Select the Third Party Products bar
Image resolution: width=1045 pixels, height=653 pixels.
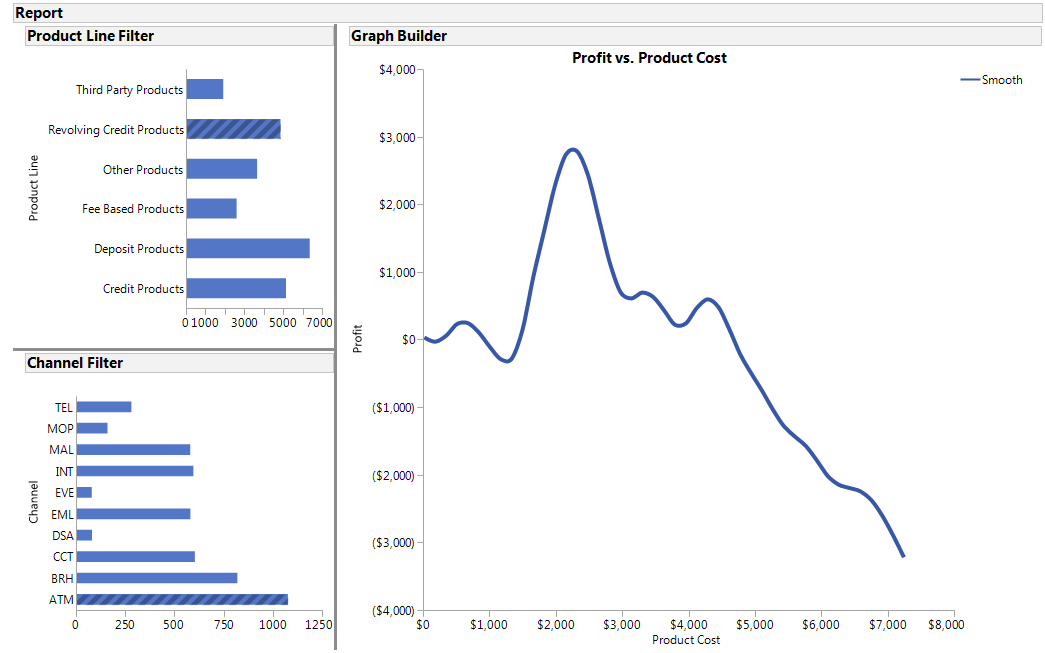205,89
